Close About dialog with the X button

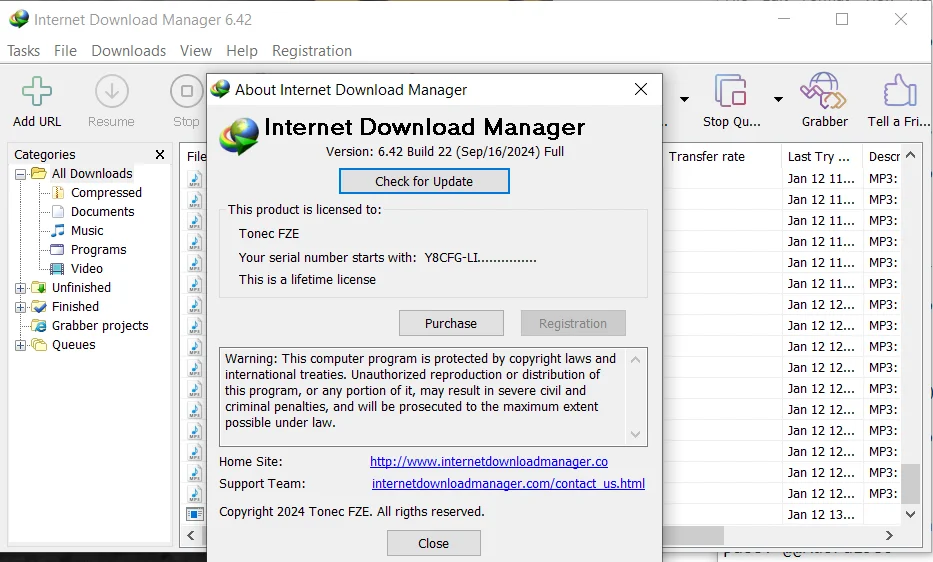pyautogui.click(x=641, y=90)
